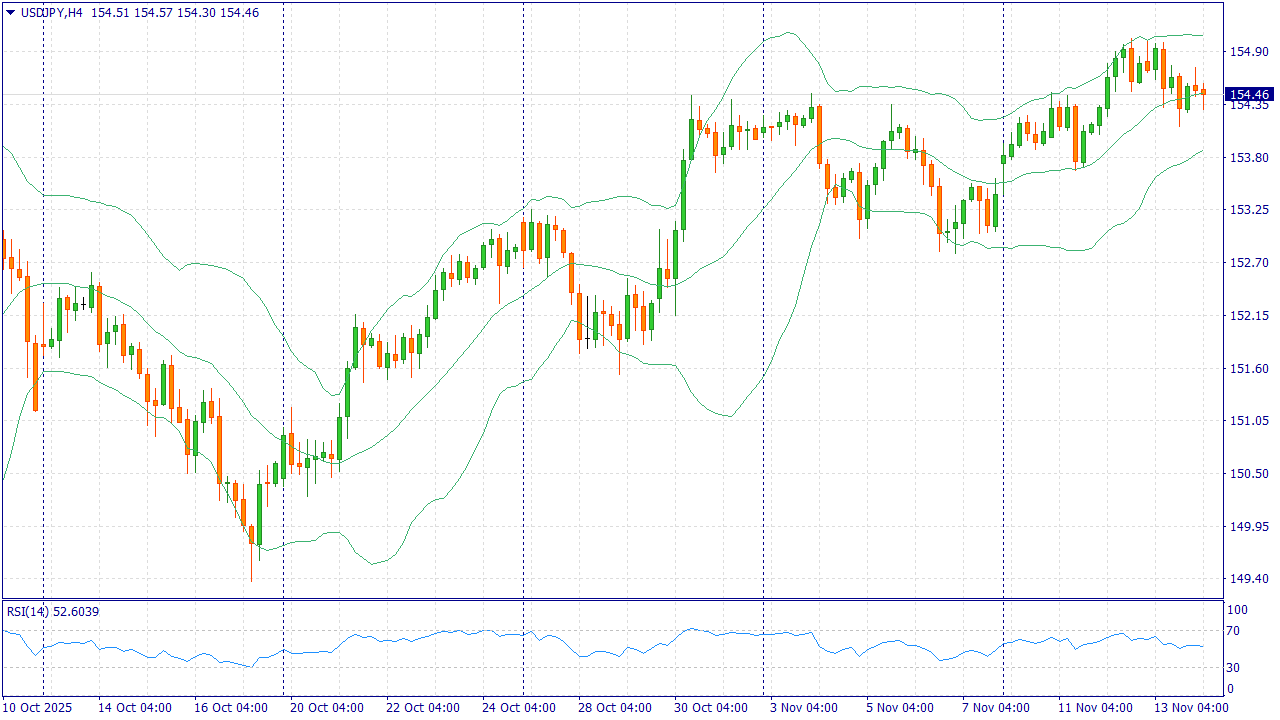
Task: Click the 152.15 price scale label
Action: pyautogui.click(x=1248, y=316)
